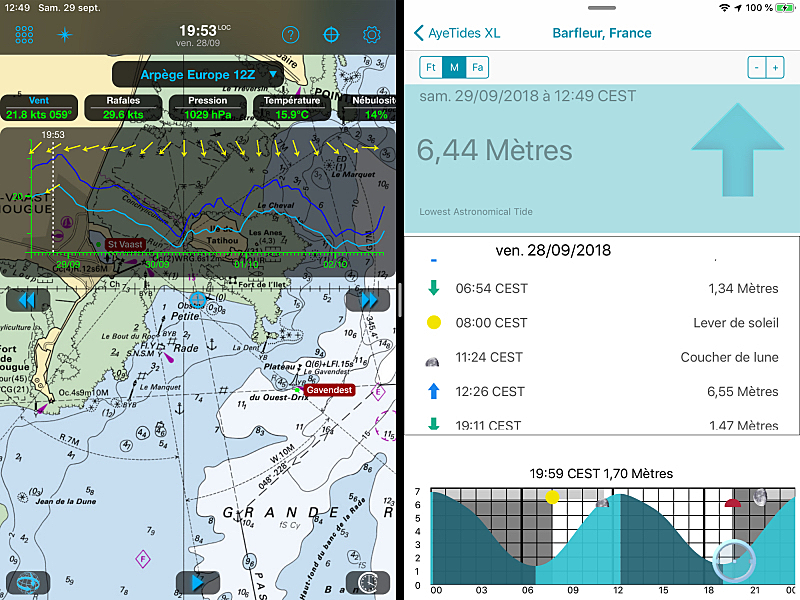This screenshot has height=600, width=800.
Task: Open the grid menu icon in weather app
Action: (x=24, y=35)
